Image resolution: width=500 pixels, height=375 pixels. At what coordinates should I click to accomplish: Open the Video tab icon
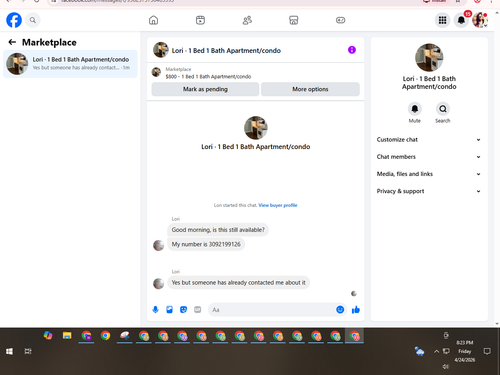click(200, 20)
